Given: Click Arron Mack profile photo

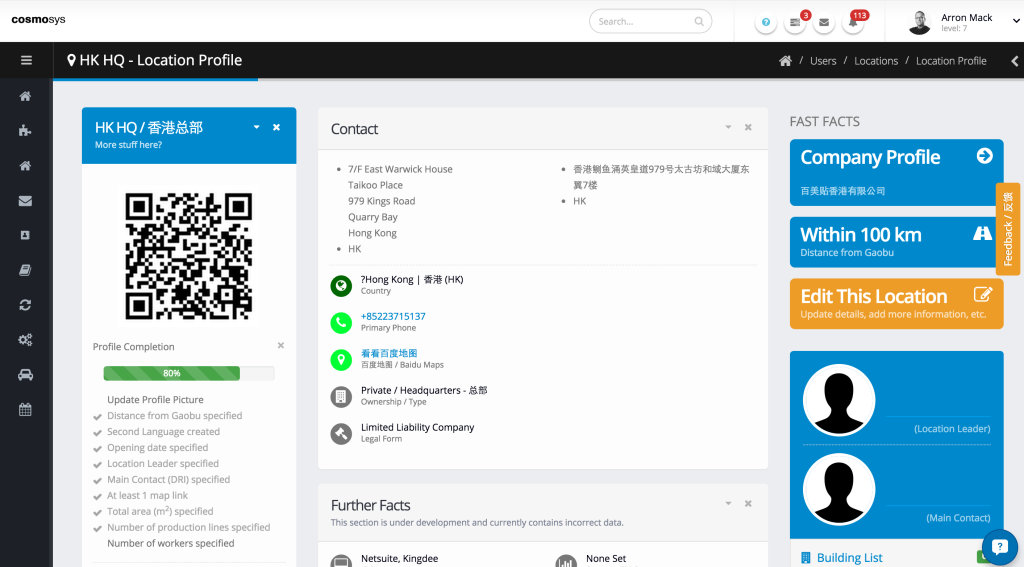Looking at the screenshot, I should (920, 22).
